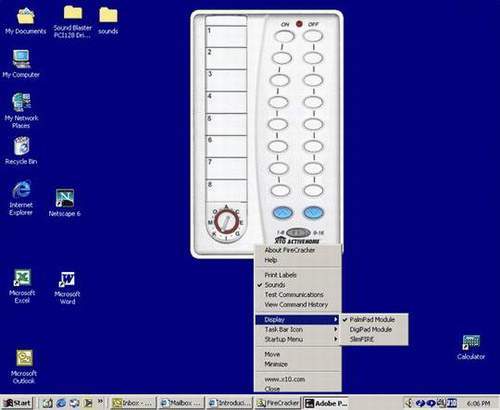Open the www.x10.com link entry
Image resolution: width=500 pixels, height=410 pixels.
coord(285,379)
